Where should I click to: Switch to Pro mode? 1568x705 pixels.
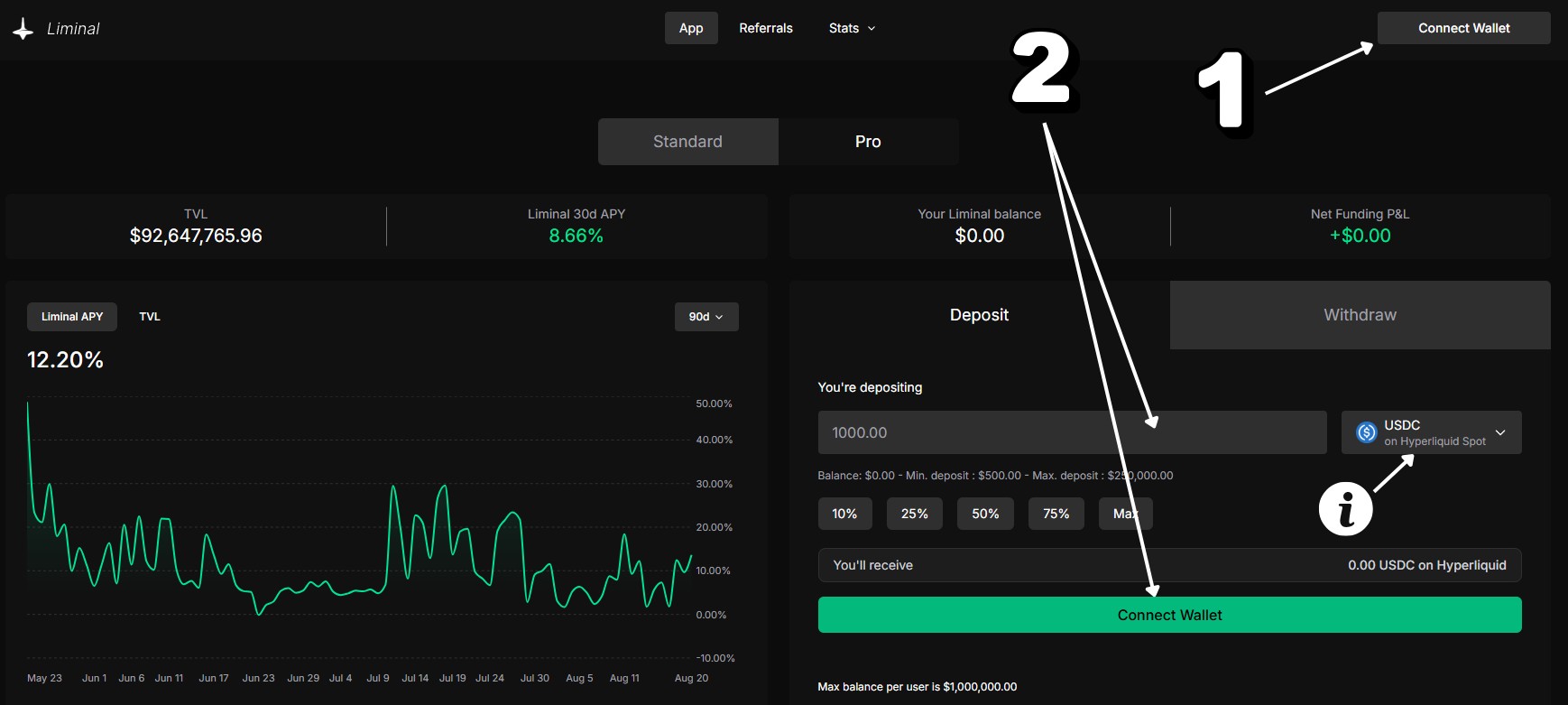868,142
